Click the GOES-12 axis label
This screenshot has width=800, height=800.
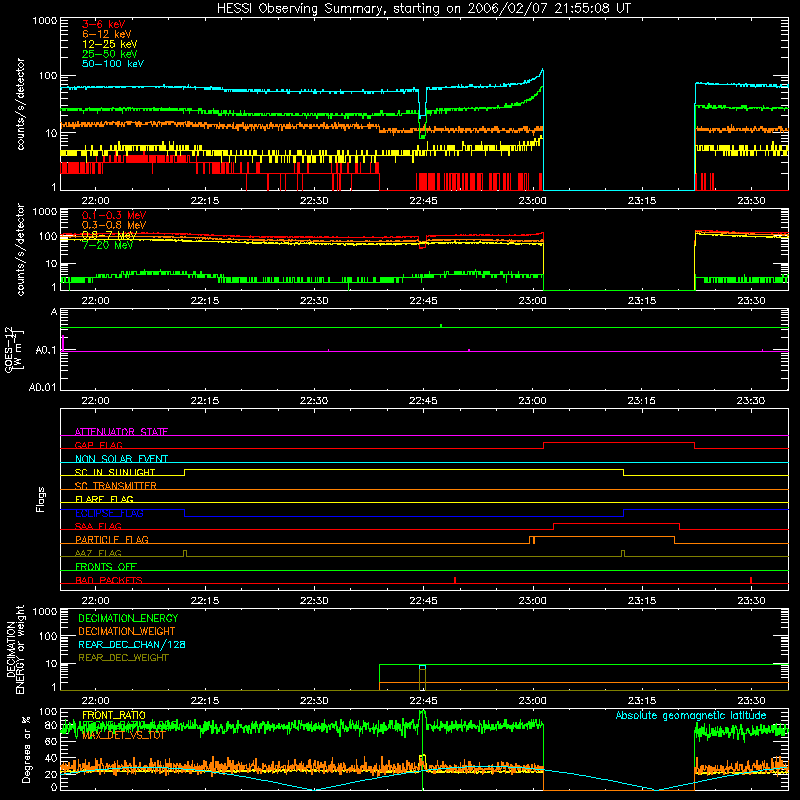13,349
